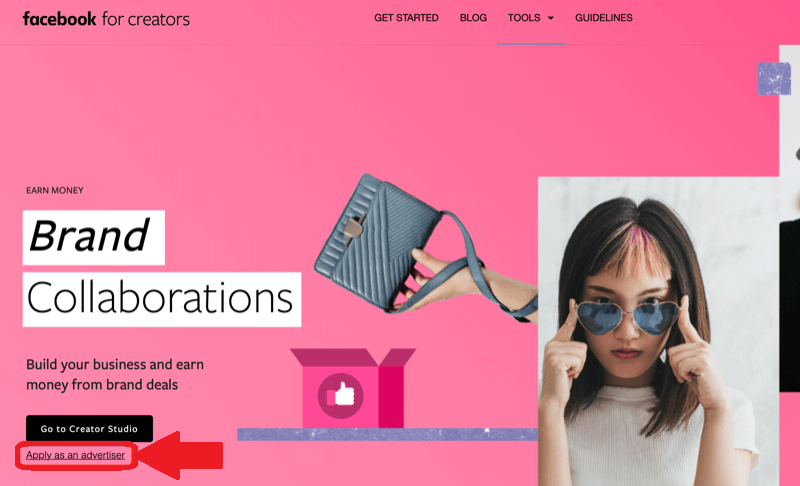Follow the Apply as an advertiser link
The height and width of the screenshot is (486, 800).
(76, 455)
